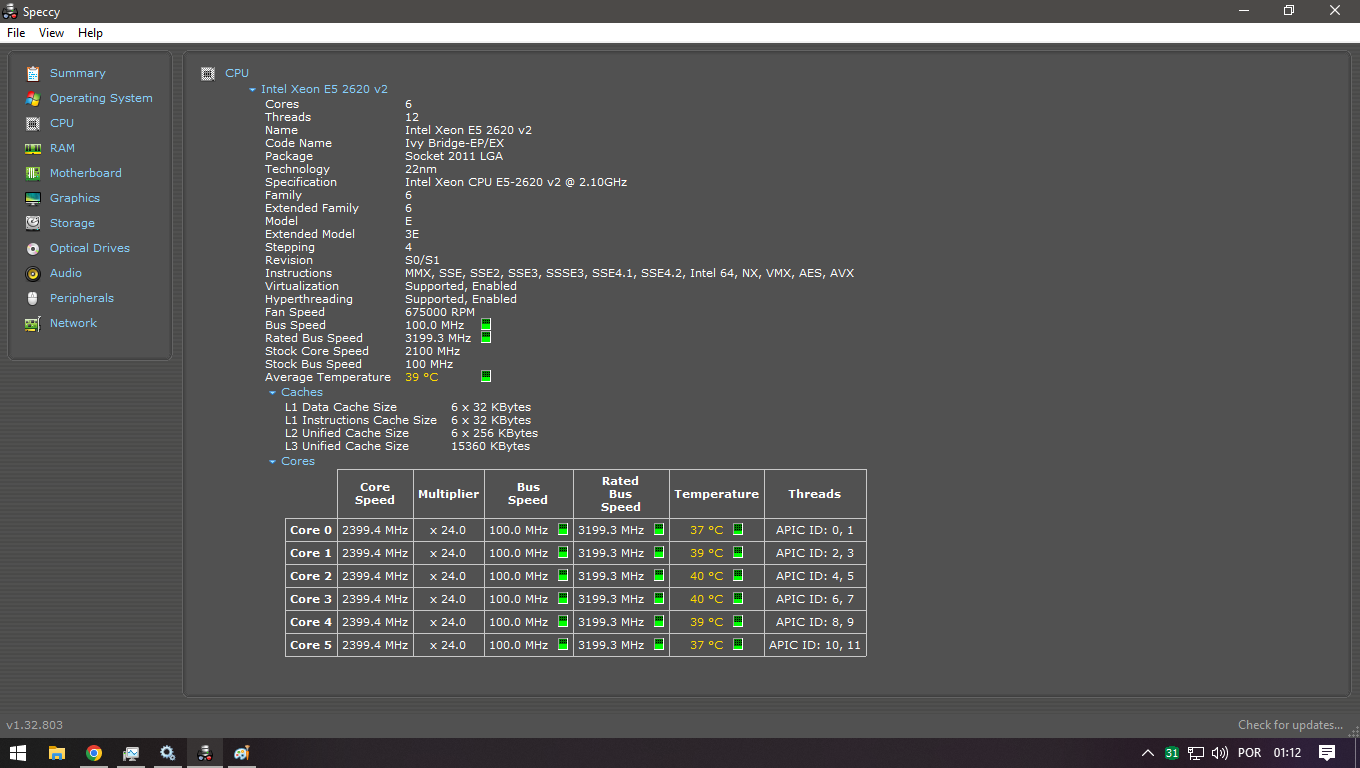Click the Fan Speed value 675000 RPM
The height and width of the screenshot is (768, 1360).
pyautogui.click(x=440, y=312)
